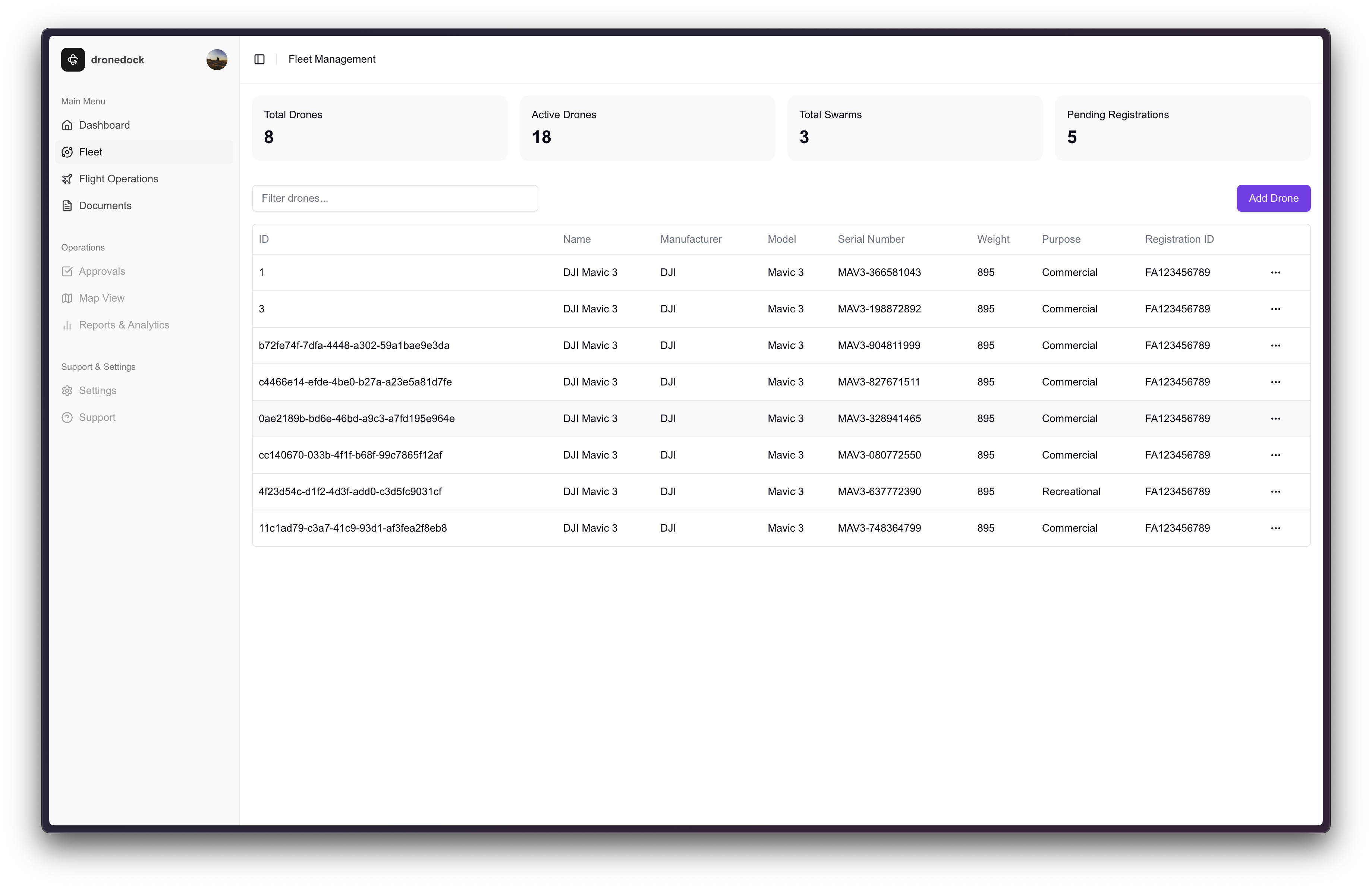Open actions menu for MAV3-366581043 row
Screen dimensions: 1372x888
point(1275,273)
